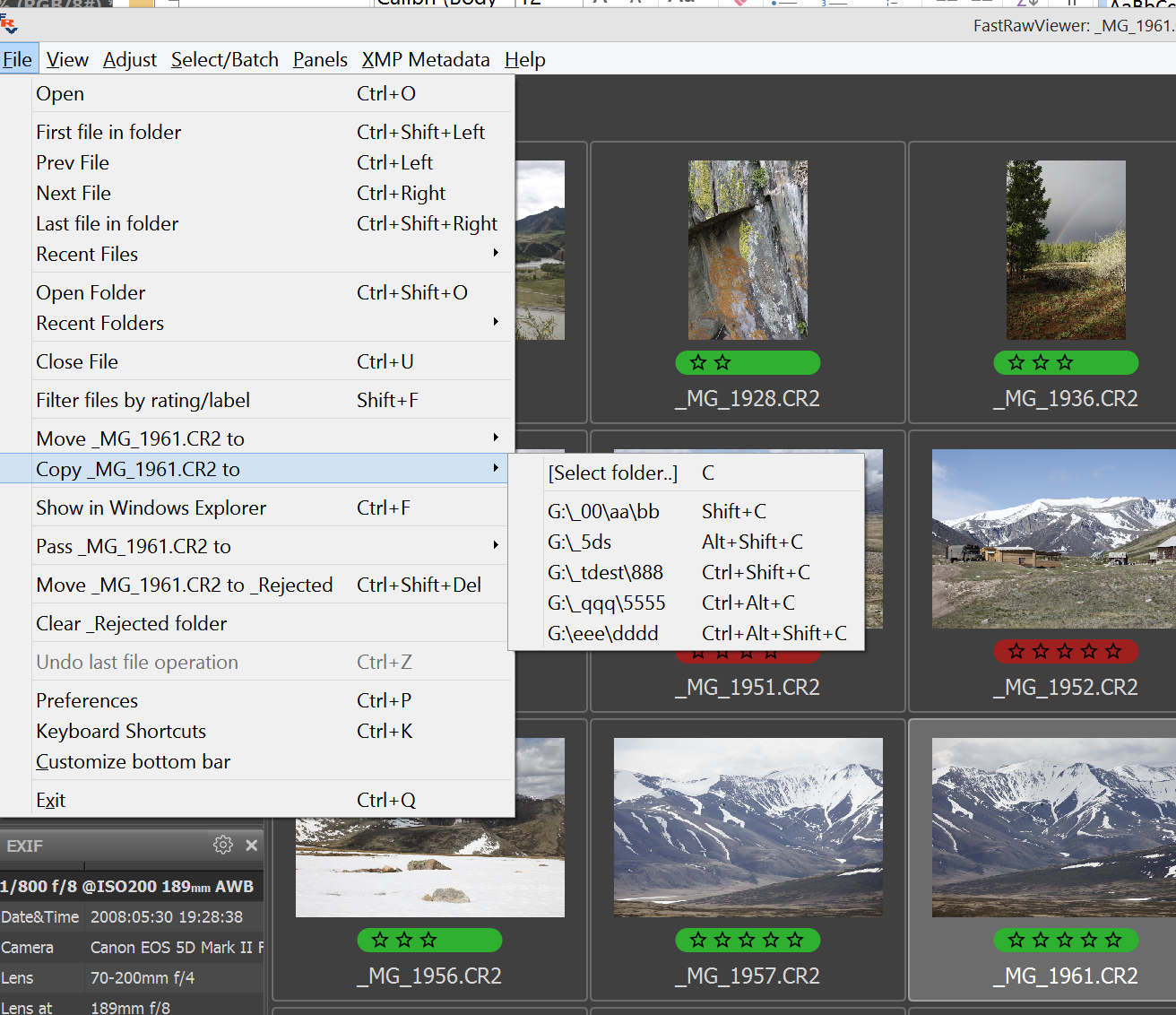
Task: Select the _MG_1936.CR2 rainbow thumbnail
Action: (1066, 250)
